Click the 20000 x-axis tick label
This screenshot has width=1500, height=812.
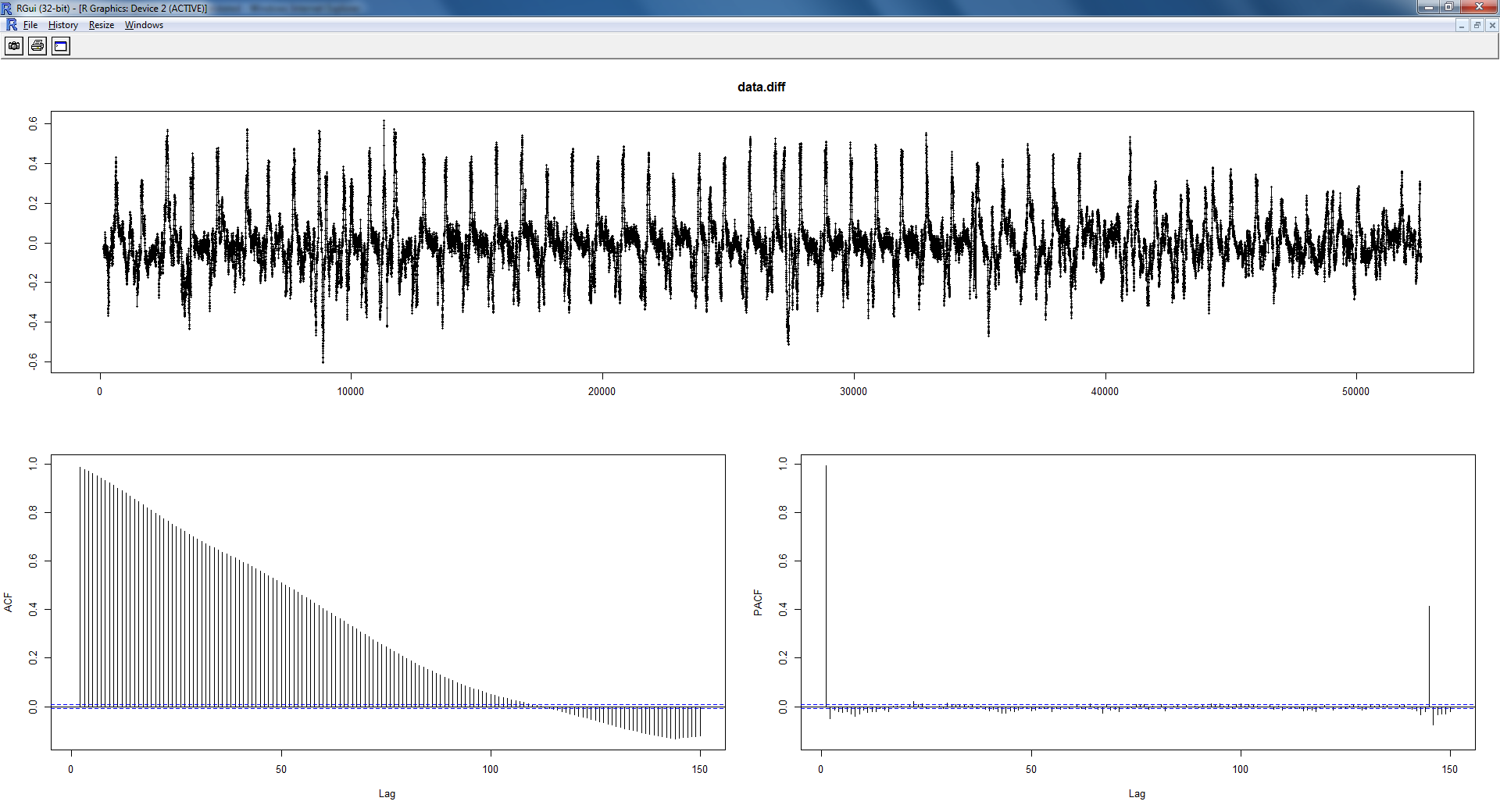tap(602, 391)
